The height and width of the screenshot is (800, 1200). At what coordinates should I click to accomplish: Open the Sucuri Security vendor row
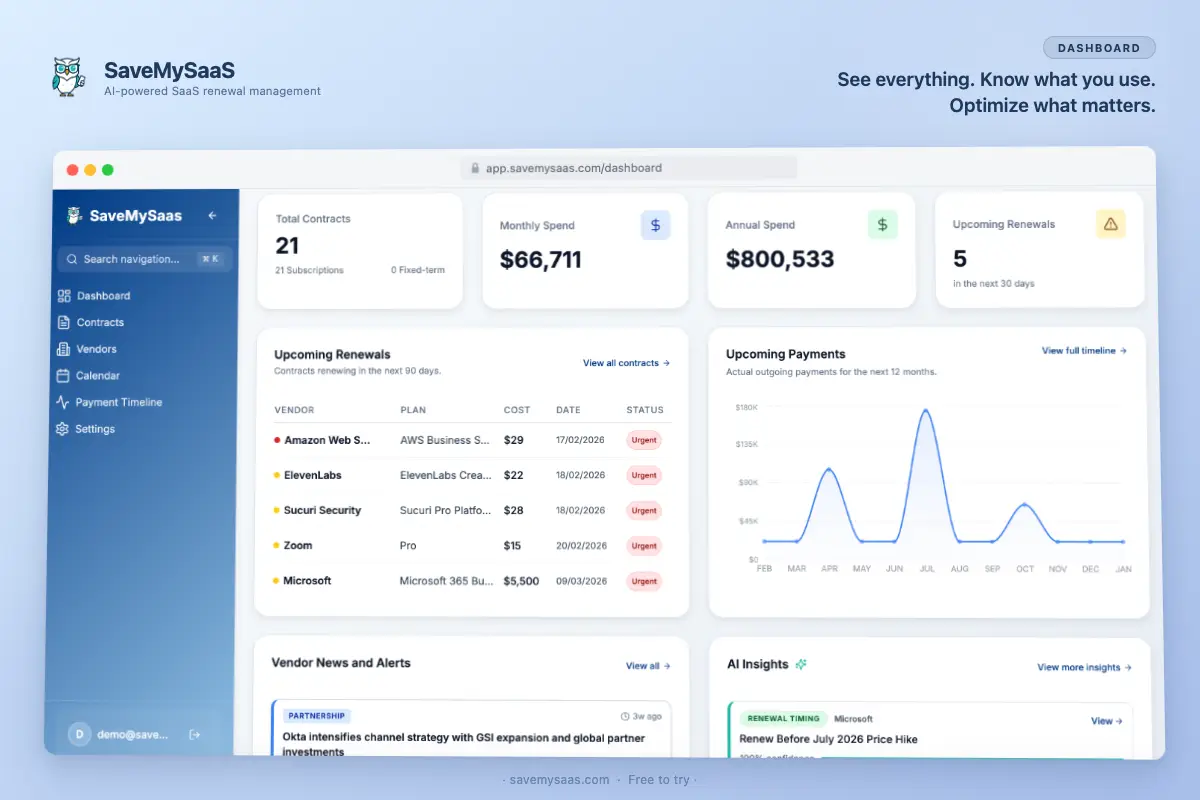coord(471,510)
